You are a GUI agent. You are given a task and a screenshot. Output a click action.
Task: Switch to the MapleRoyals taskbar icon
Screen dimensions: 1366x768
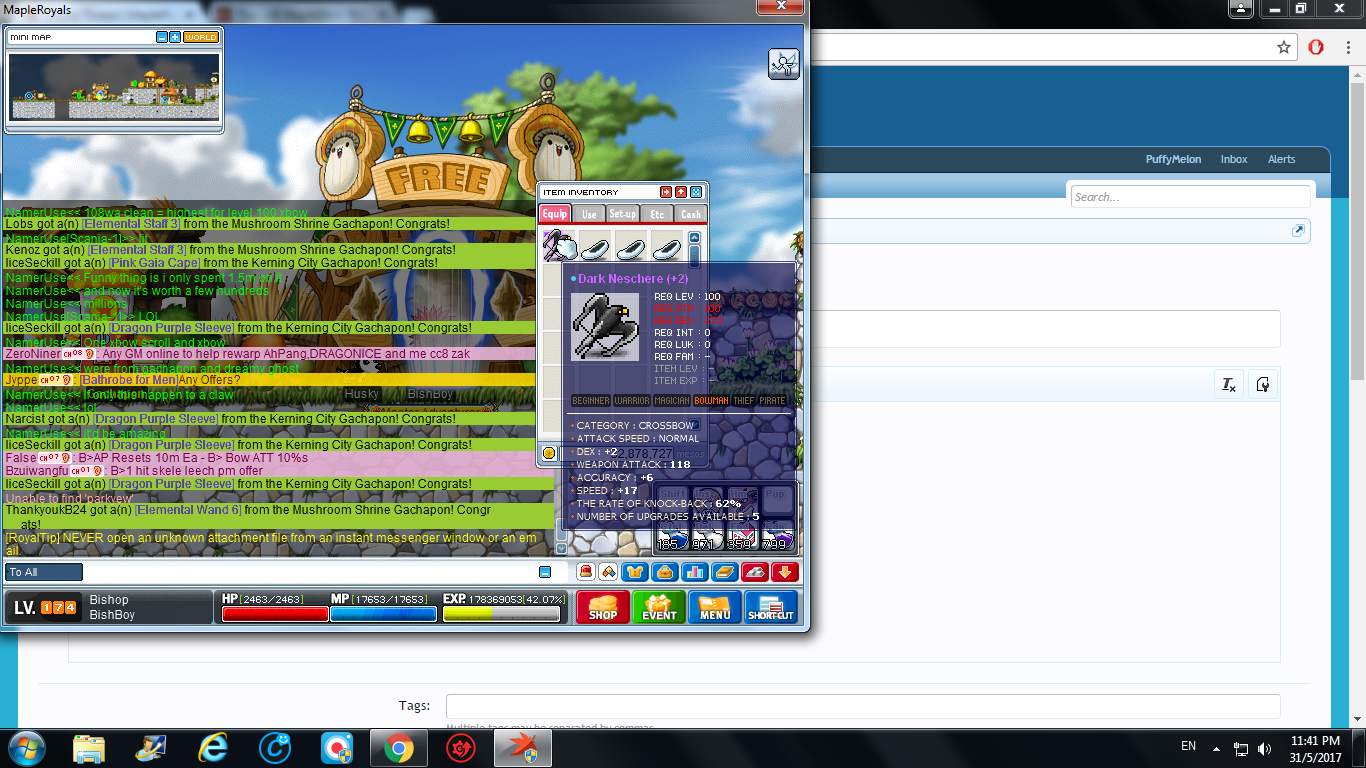pyautogui.click(x=521, y=748)
